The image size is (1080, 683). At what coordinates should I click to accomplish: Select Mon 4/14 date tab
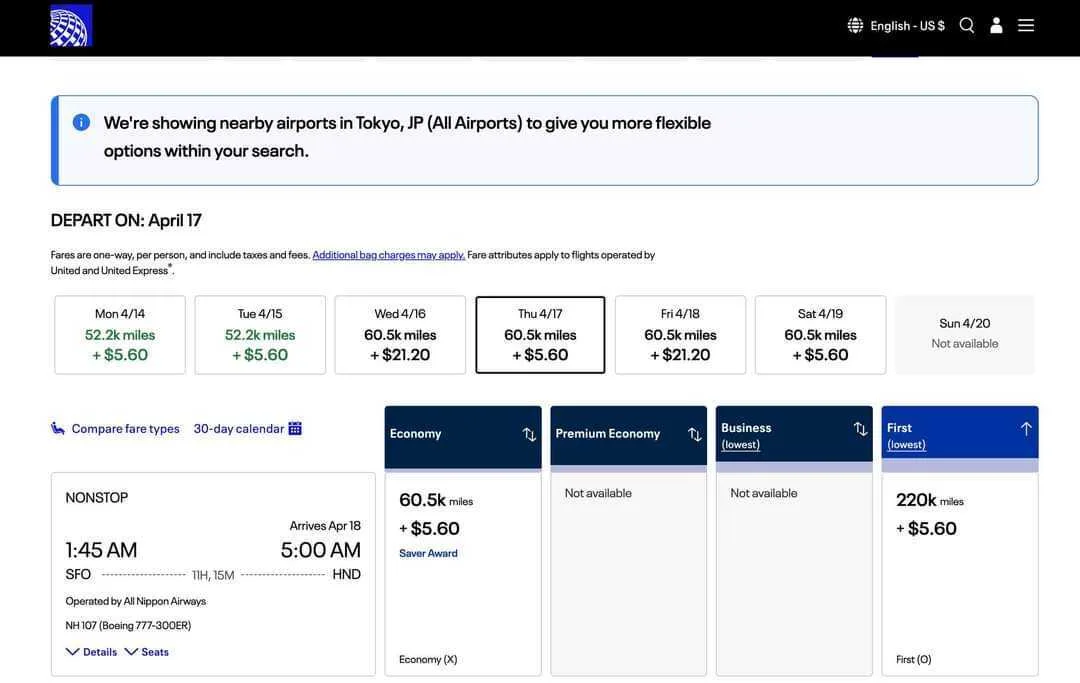120,335
